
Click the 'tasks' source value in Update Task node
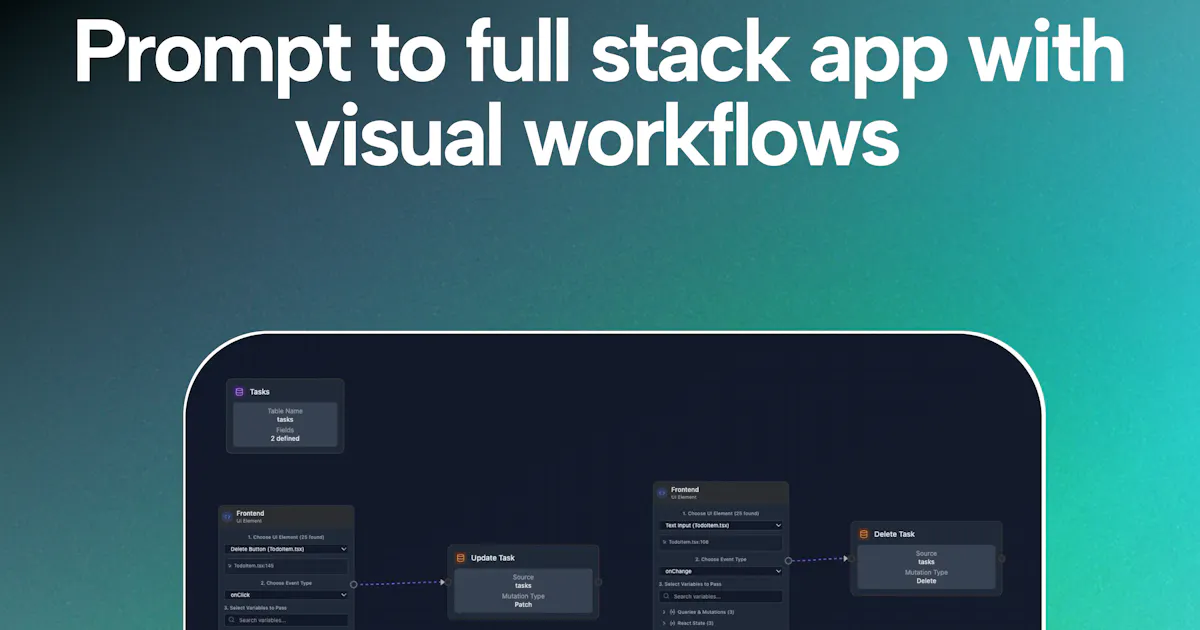[x=523, y=586]
